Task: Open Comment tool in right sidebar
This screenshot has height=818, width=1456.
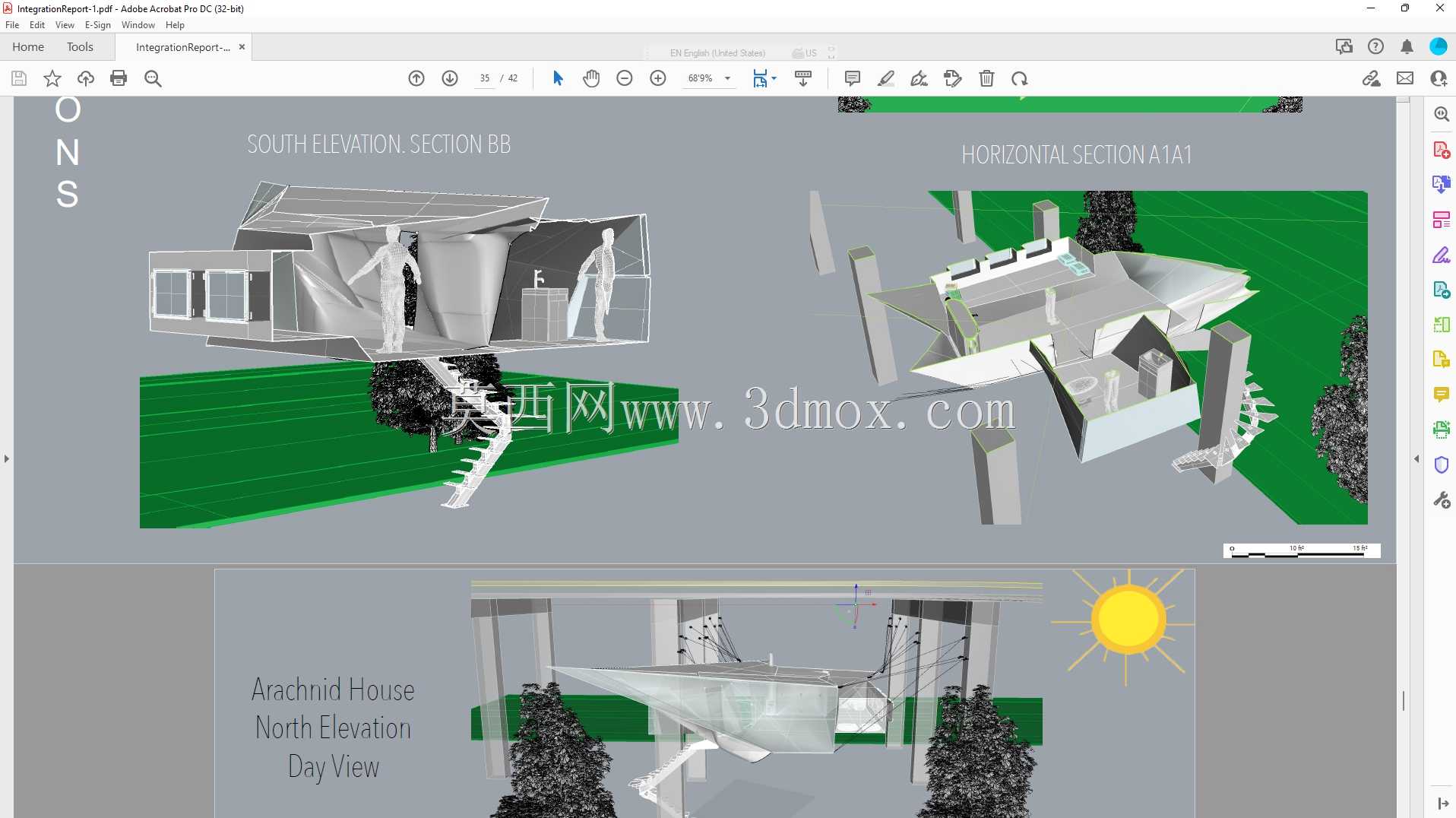Action: tap(1442, 395)
